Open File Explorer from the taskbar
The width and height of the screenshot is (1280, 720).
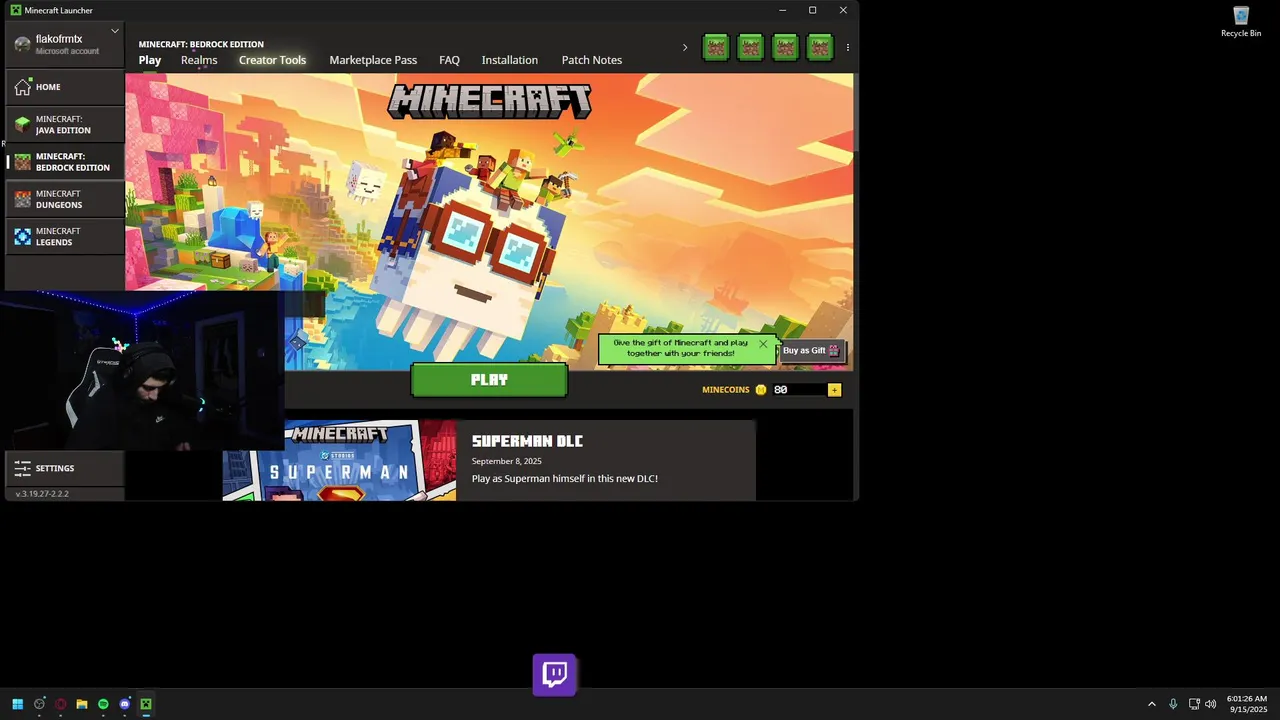click(82, 704)
